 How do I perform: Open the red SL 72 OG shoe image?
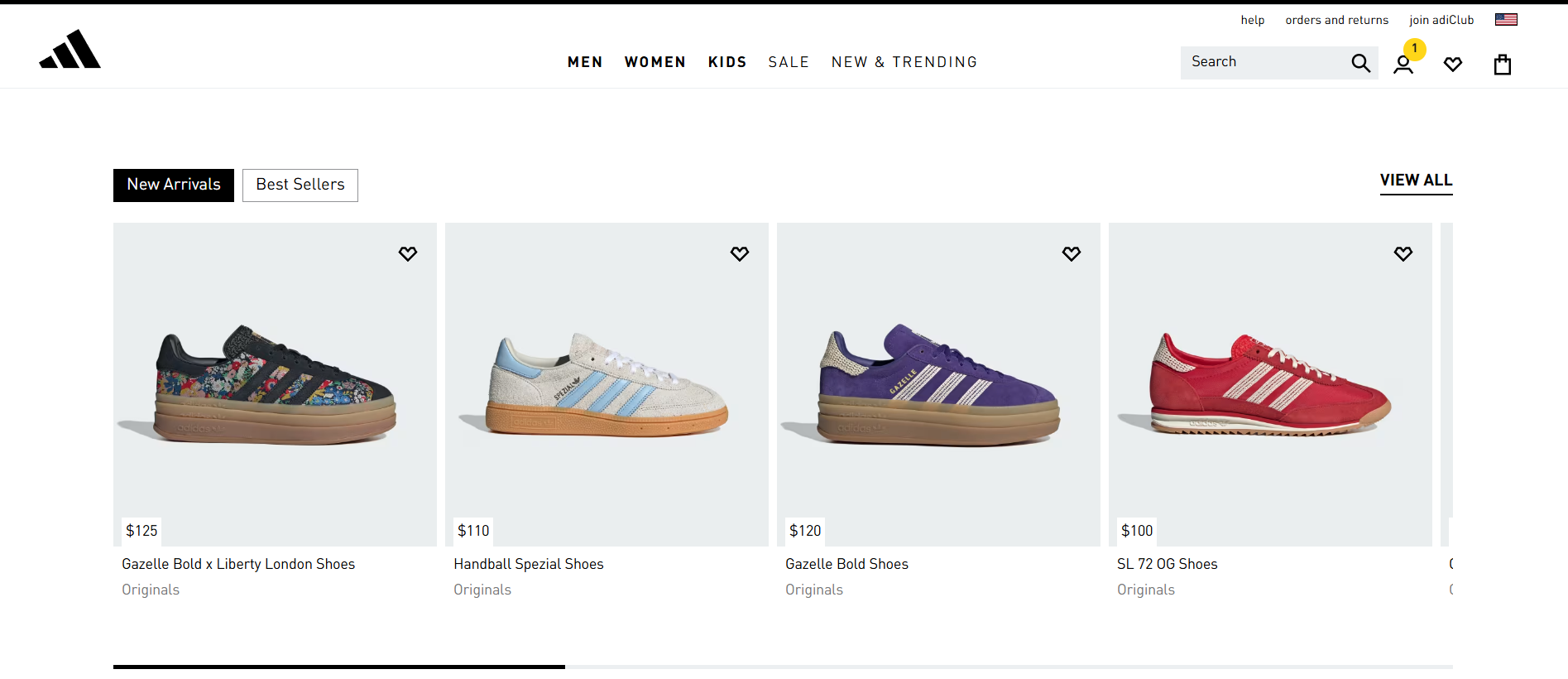(x=1270, y=383)
